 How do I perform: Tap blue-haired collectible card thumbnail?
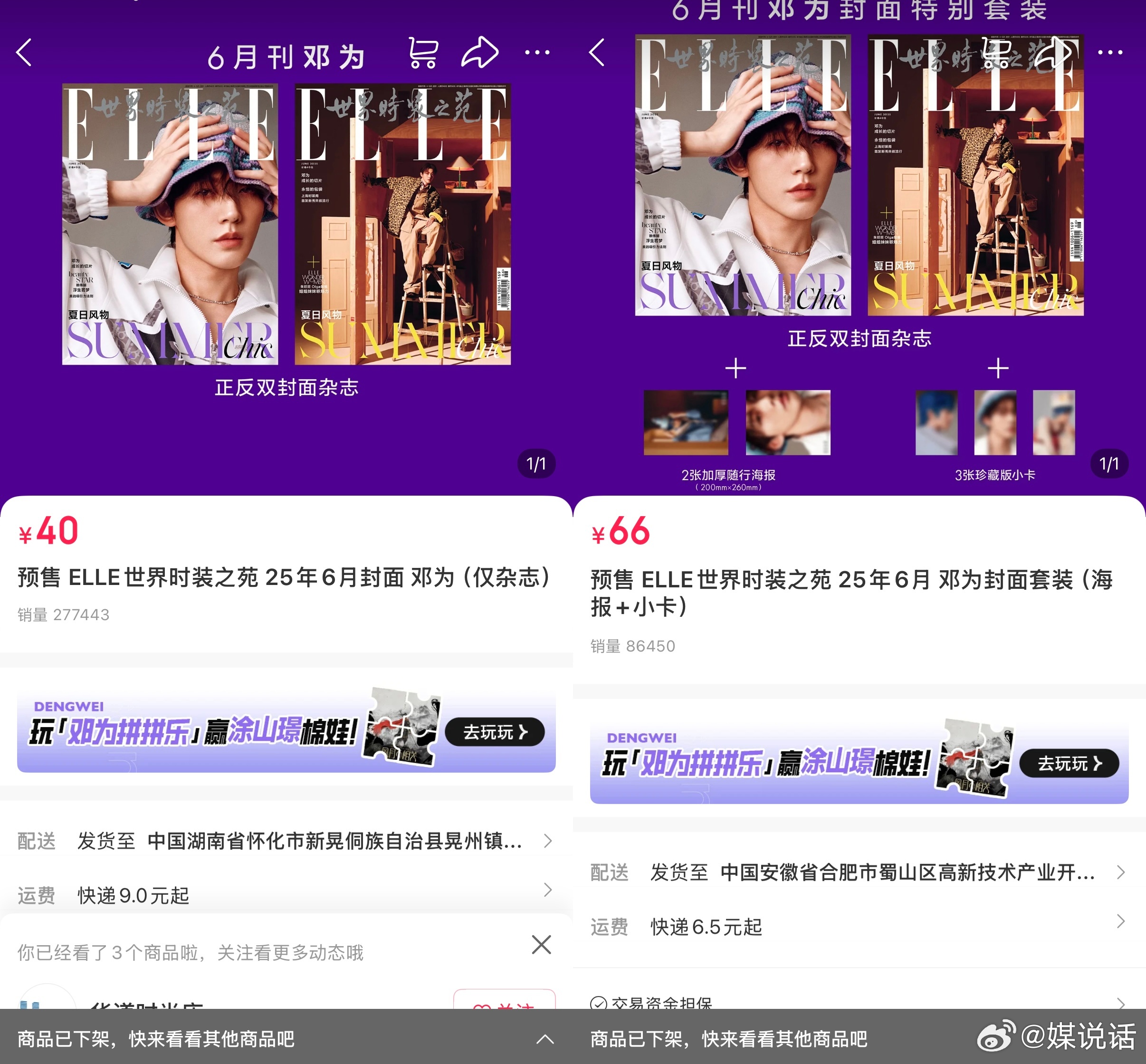(936, 422)
